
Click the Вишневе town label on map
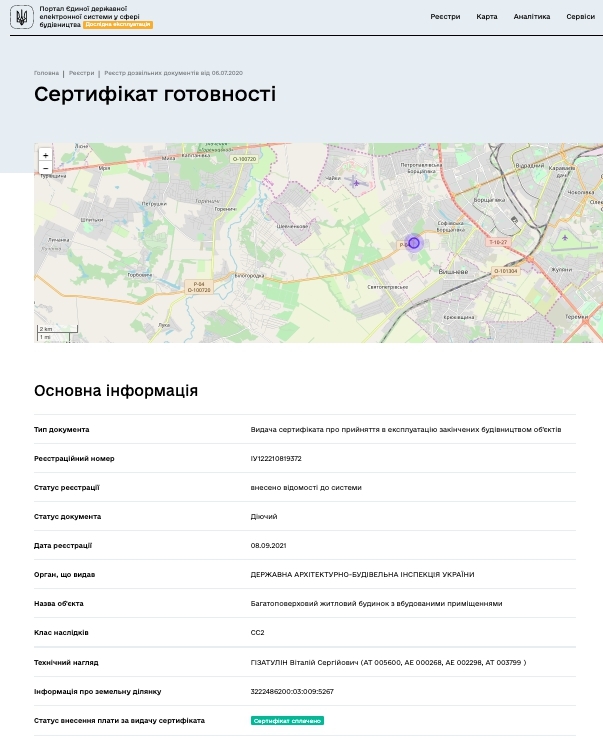click(x=453, y=272)
